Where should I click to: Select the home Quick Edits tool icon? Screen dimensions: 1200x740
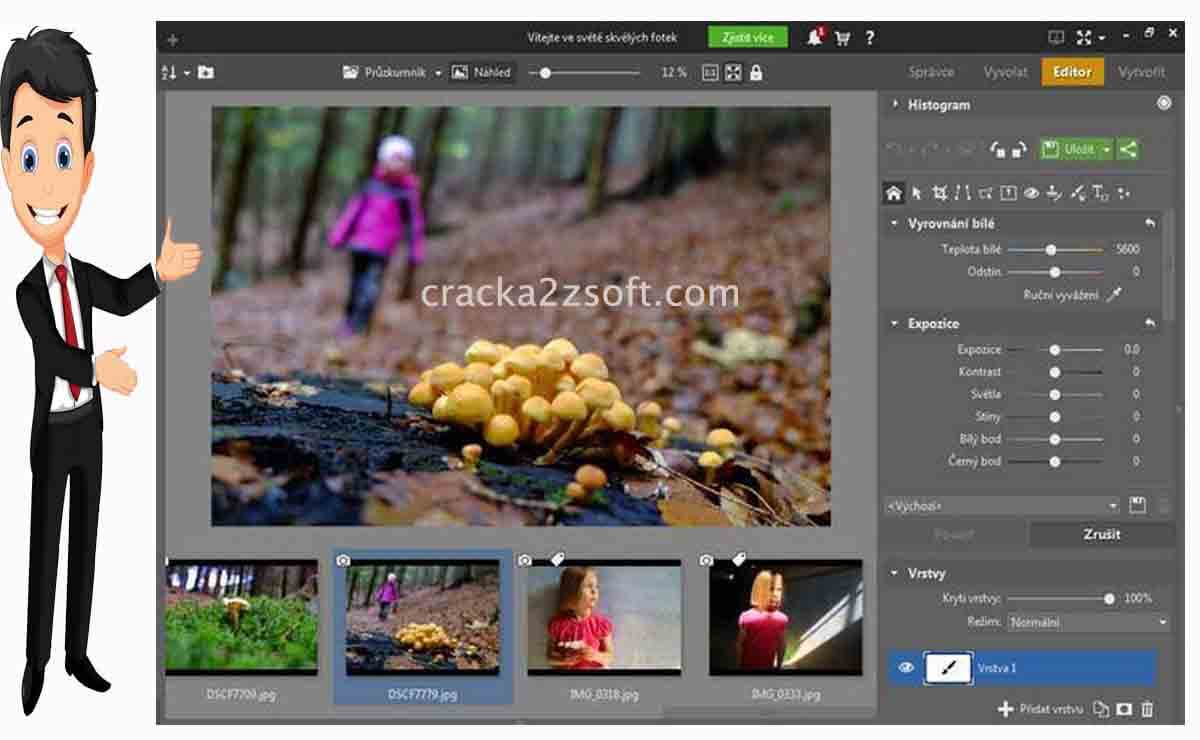pos(894,193)
